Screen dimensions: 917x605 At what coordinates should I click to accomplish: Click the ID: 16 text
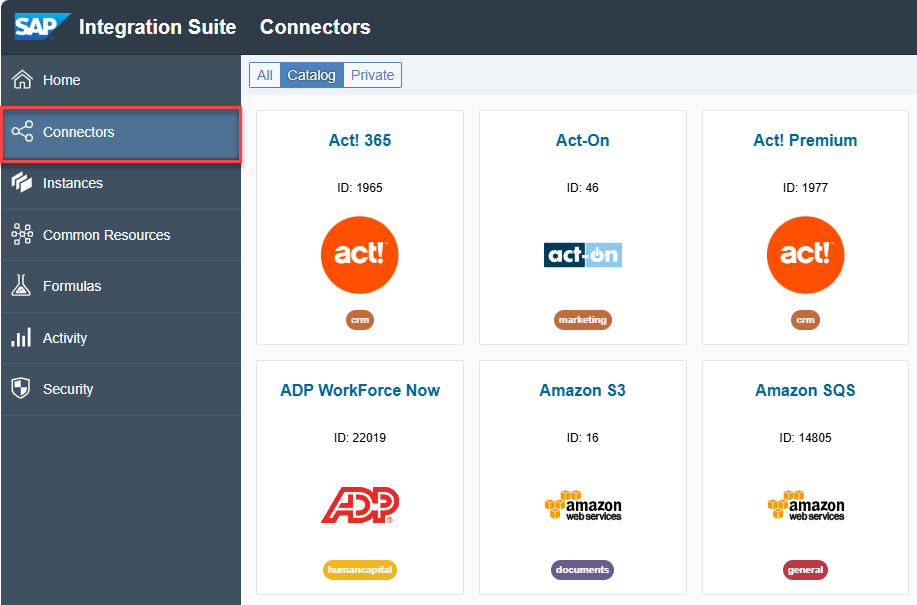click(x=582, y=438)
